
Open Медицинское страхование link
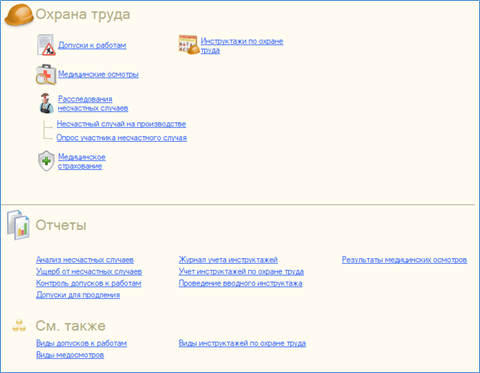click(82, 161)
